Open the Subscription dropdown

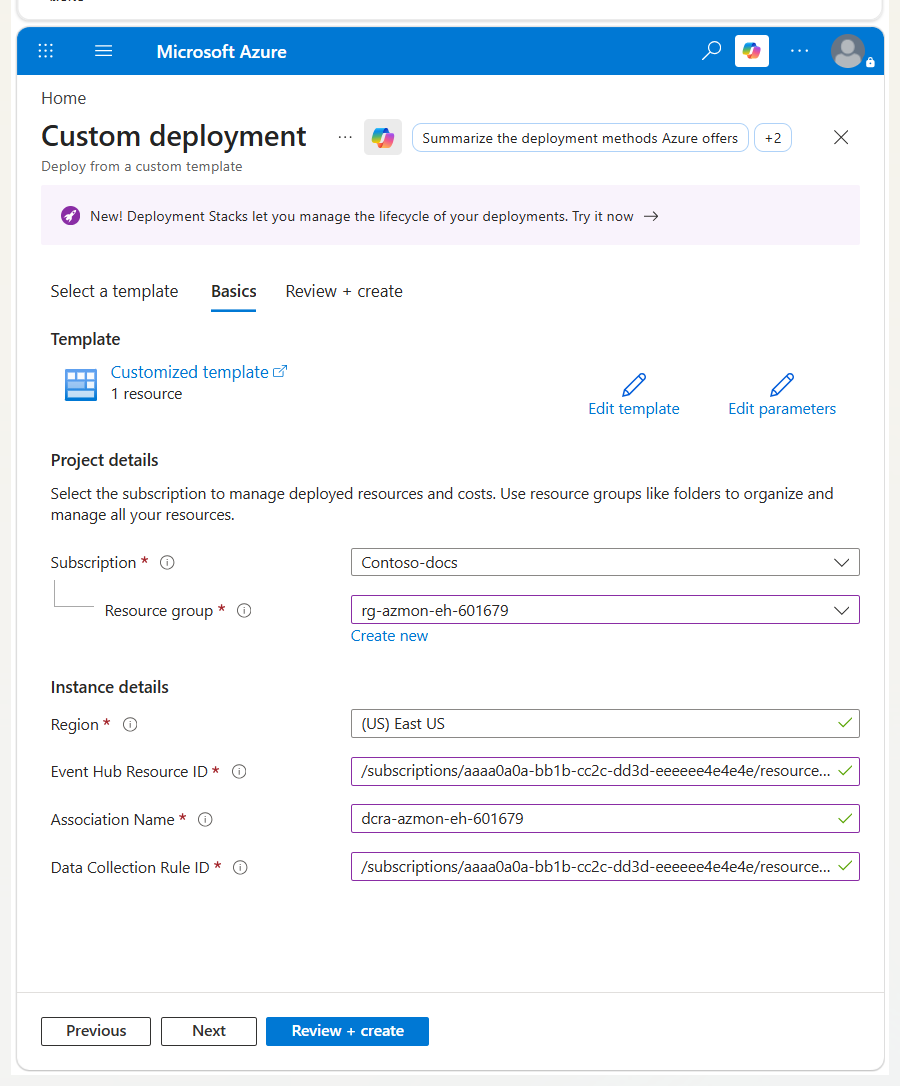(x=605, y=562)
